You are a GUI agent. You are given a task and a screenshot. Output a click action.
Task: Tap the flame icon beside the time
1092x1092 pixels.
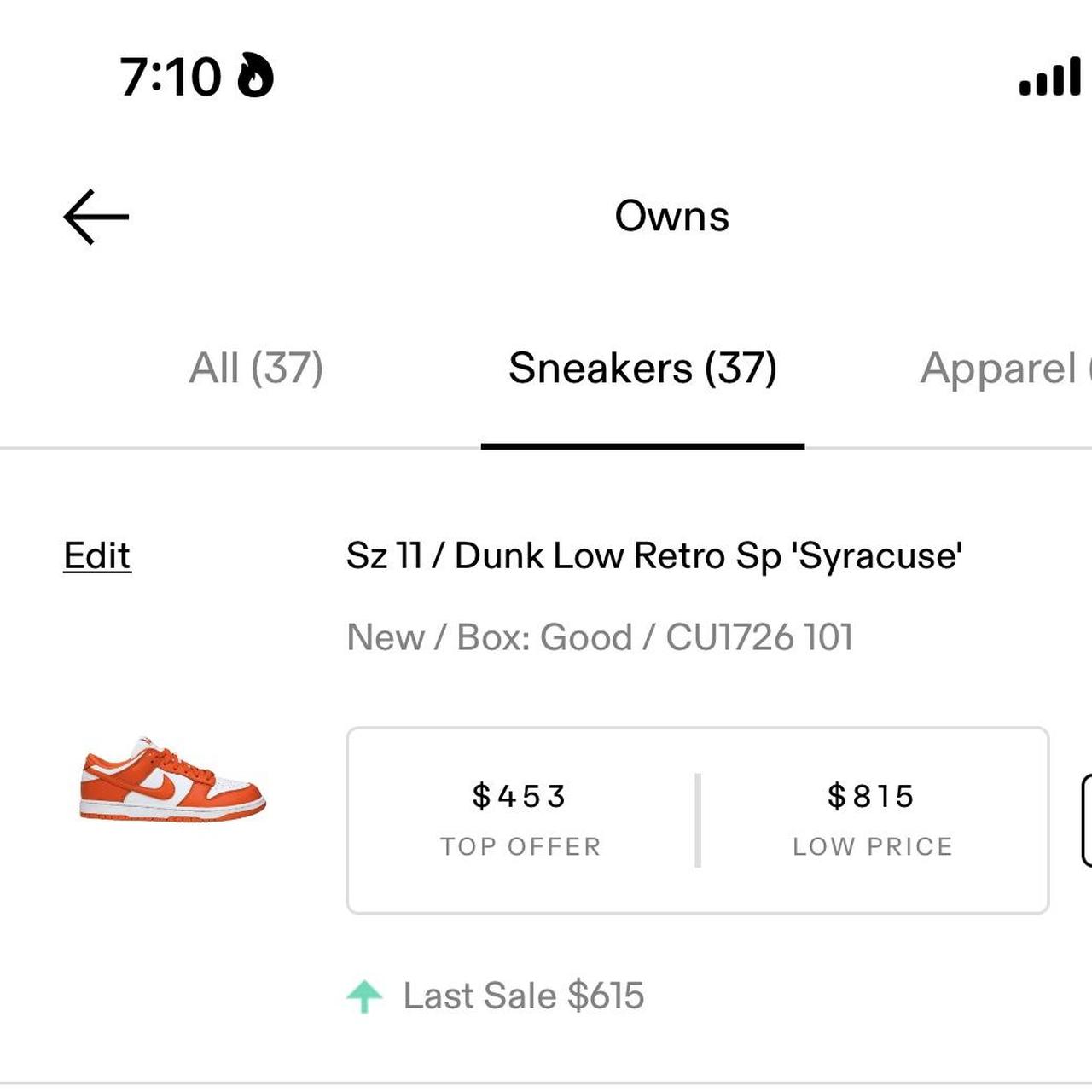point(255,75)
